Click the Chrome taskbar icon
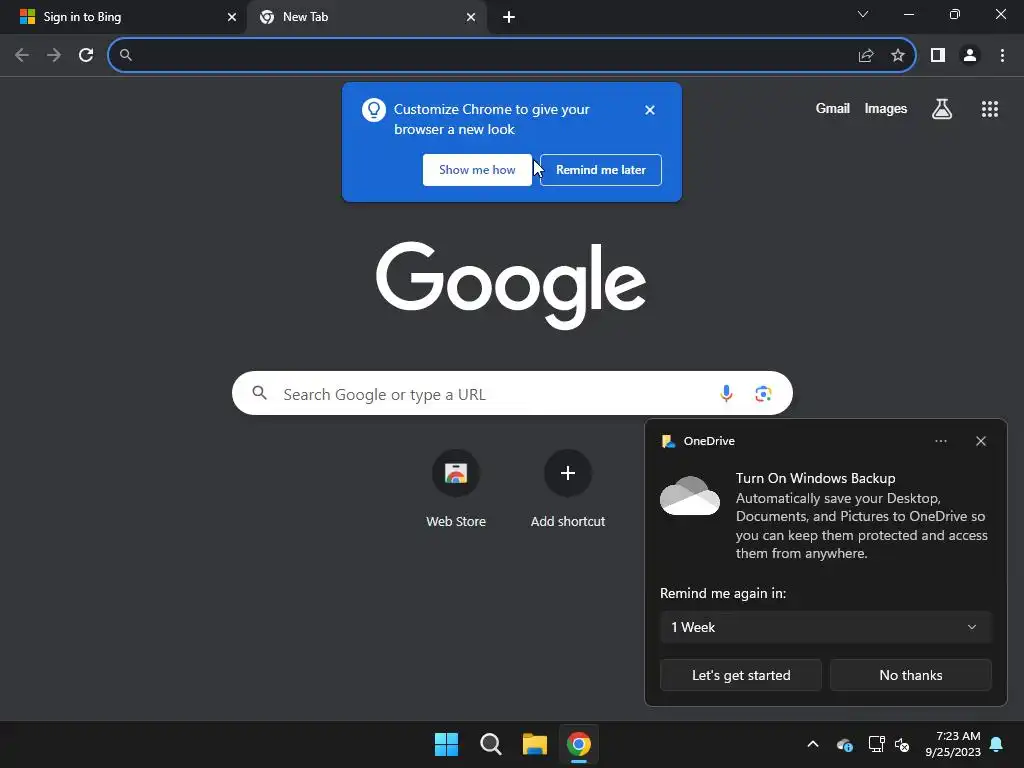The width and height of the screenshot is (1024, 768). click(x=579, y=744)
